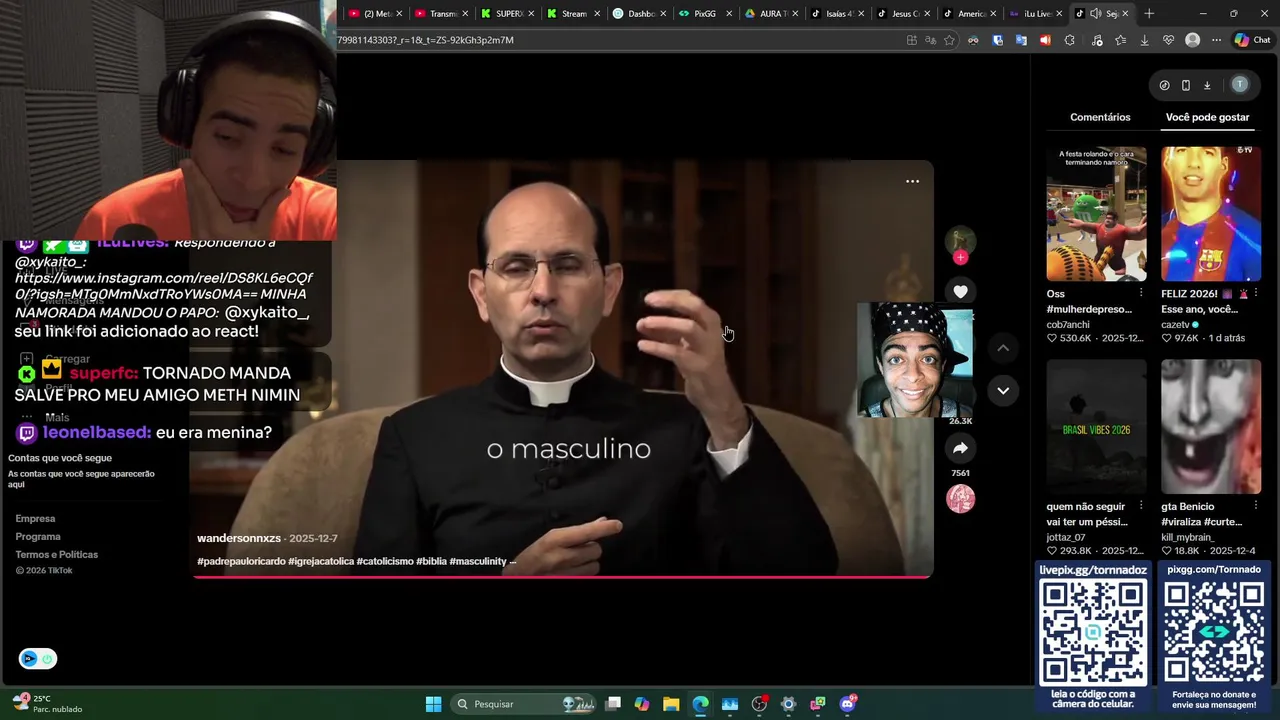1280x720 pixels.
Task: Open Discord from the taskbar
Action: click(848, 704)
